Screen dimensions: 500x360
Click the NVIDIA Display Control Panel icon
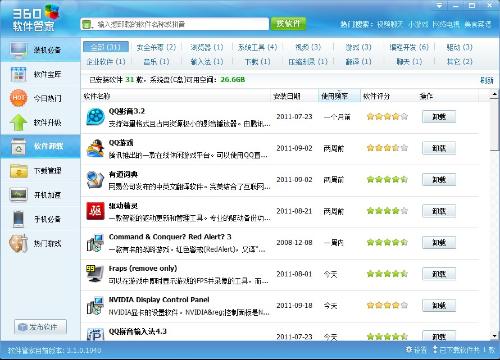point(95,306)
